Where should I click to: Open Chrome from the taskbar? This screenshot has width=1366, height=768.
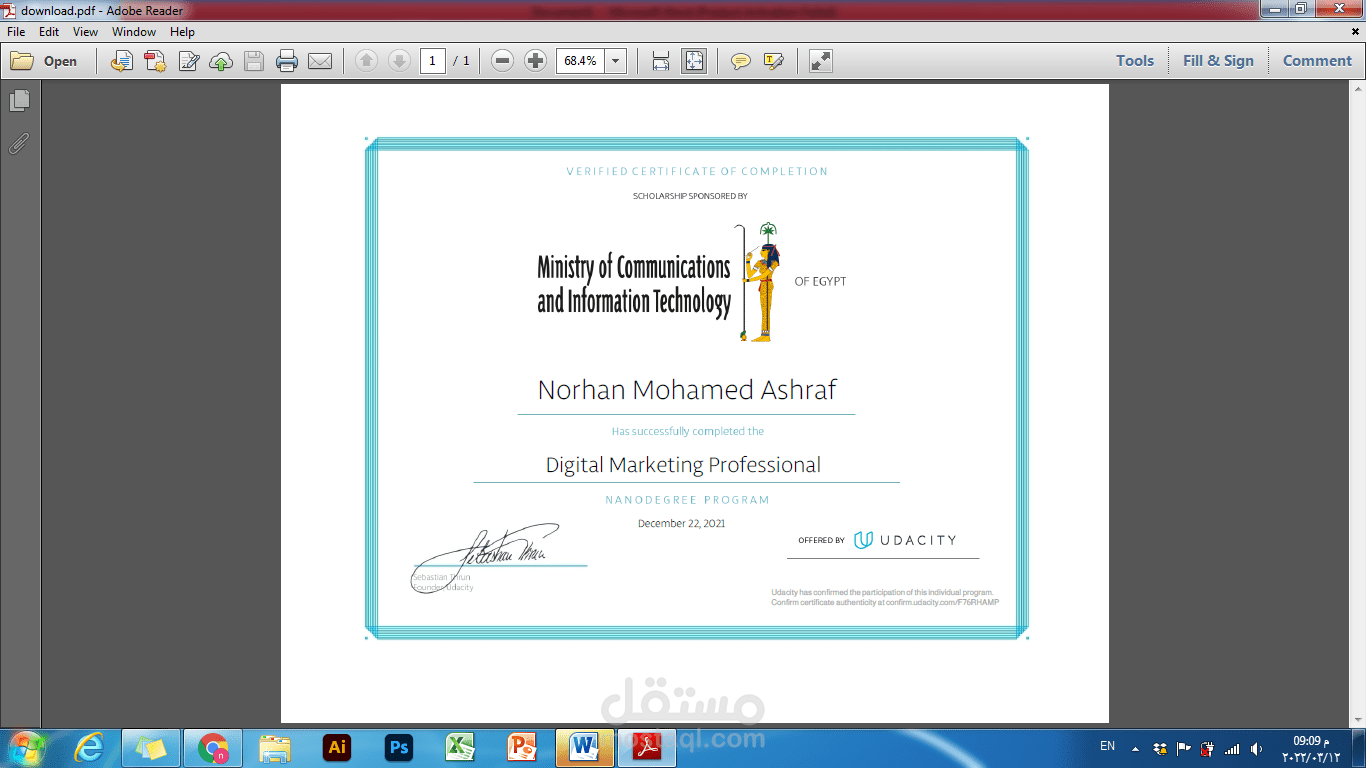coord(213,747)
